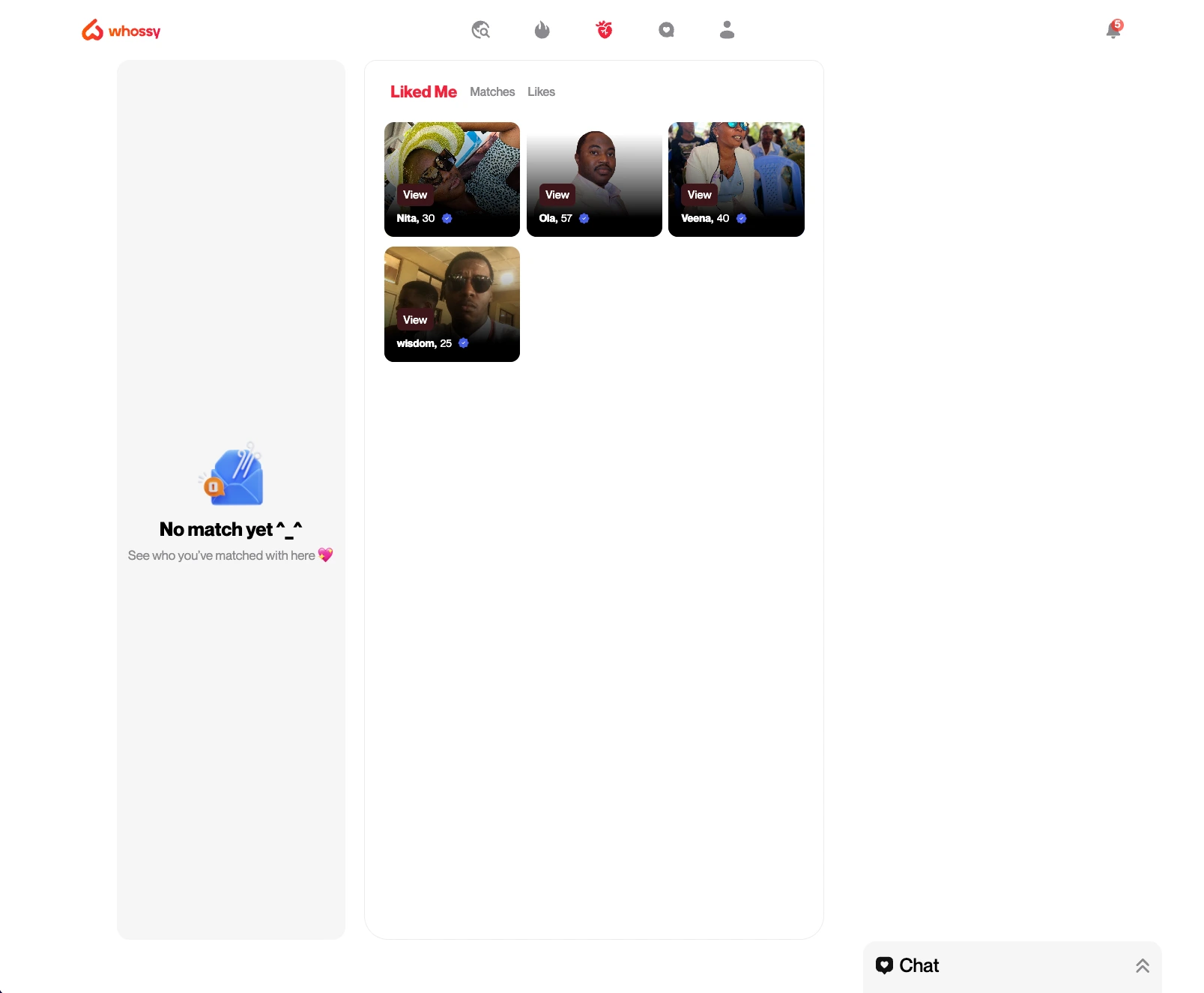Click the Chat panel title
1204x993 pixels.
919,965
